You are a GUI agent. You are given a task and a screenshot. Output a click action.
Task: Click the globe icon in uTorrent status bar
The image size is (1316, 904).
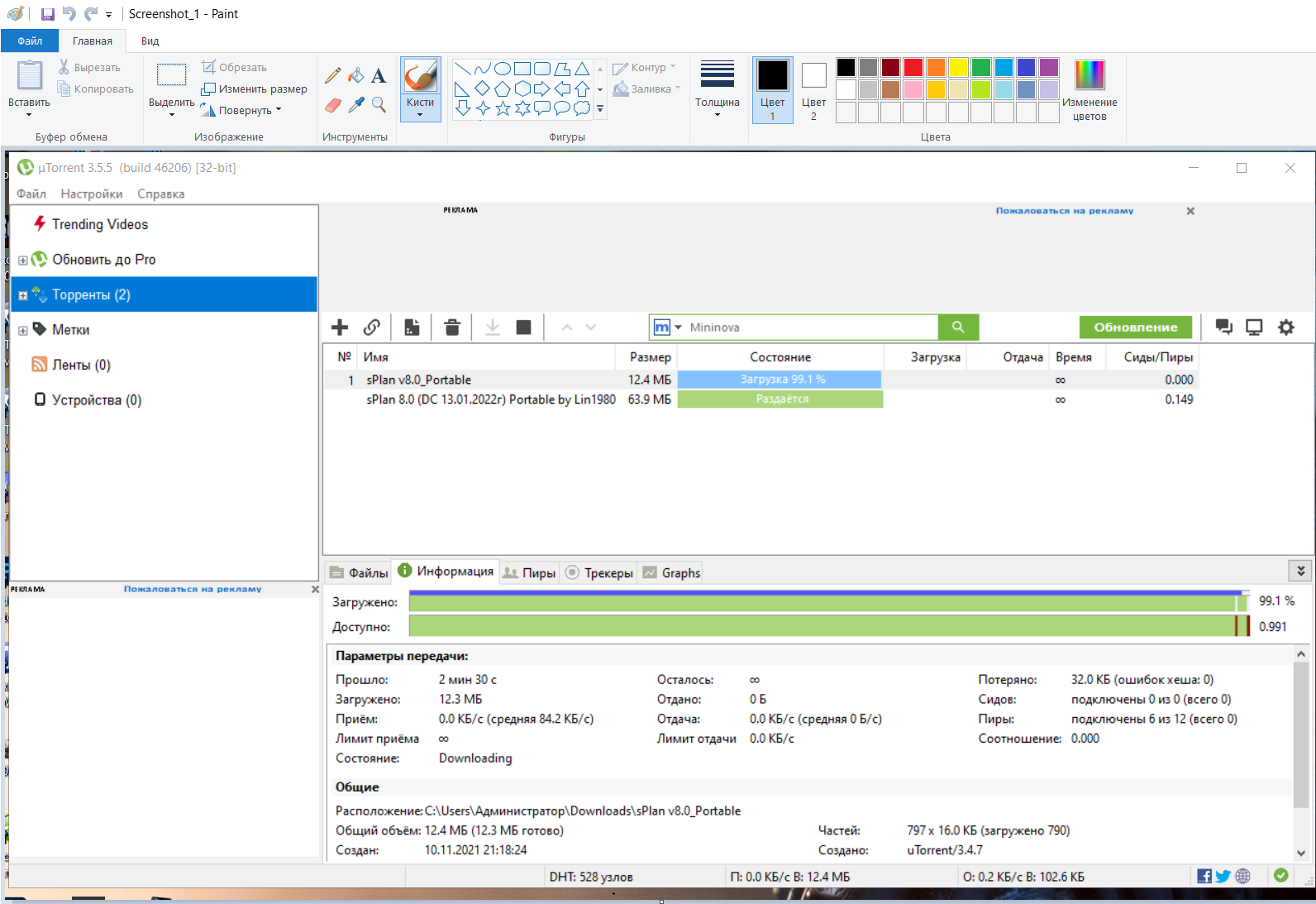click(x=1243, y=876)
